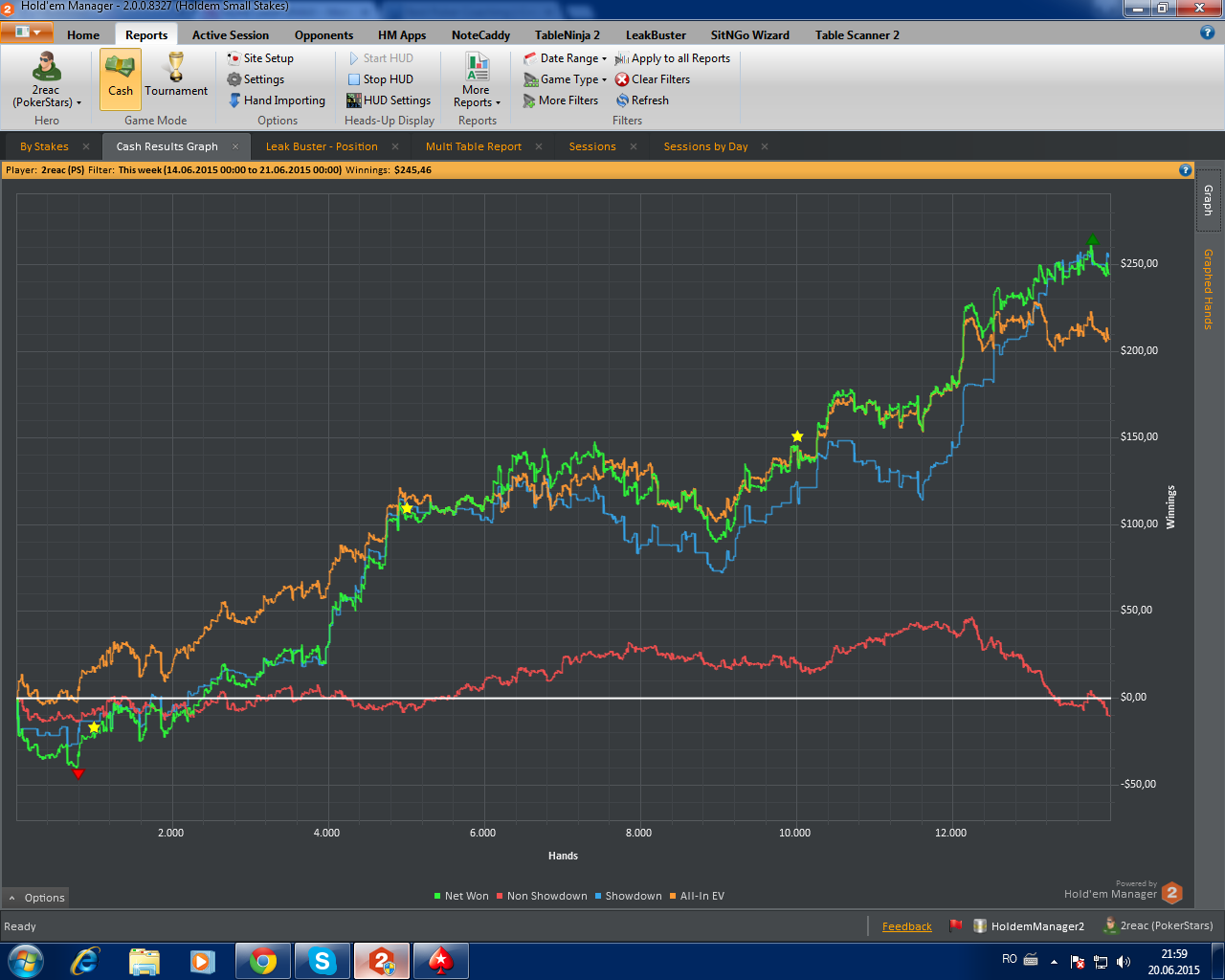
Task: Open Google Chrome from the taskbar
Action: point(263,961)
